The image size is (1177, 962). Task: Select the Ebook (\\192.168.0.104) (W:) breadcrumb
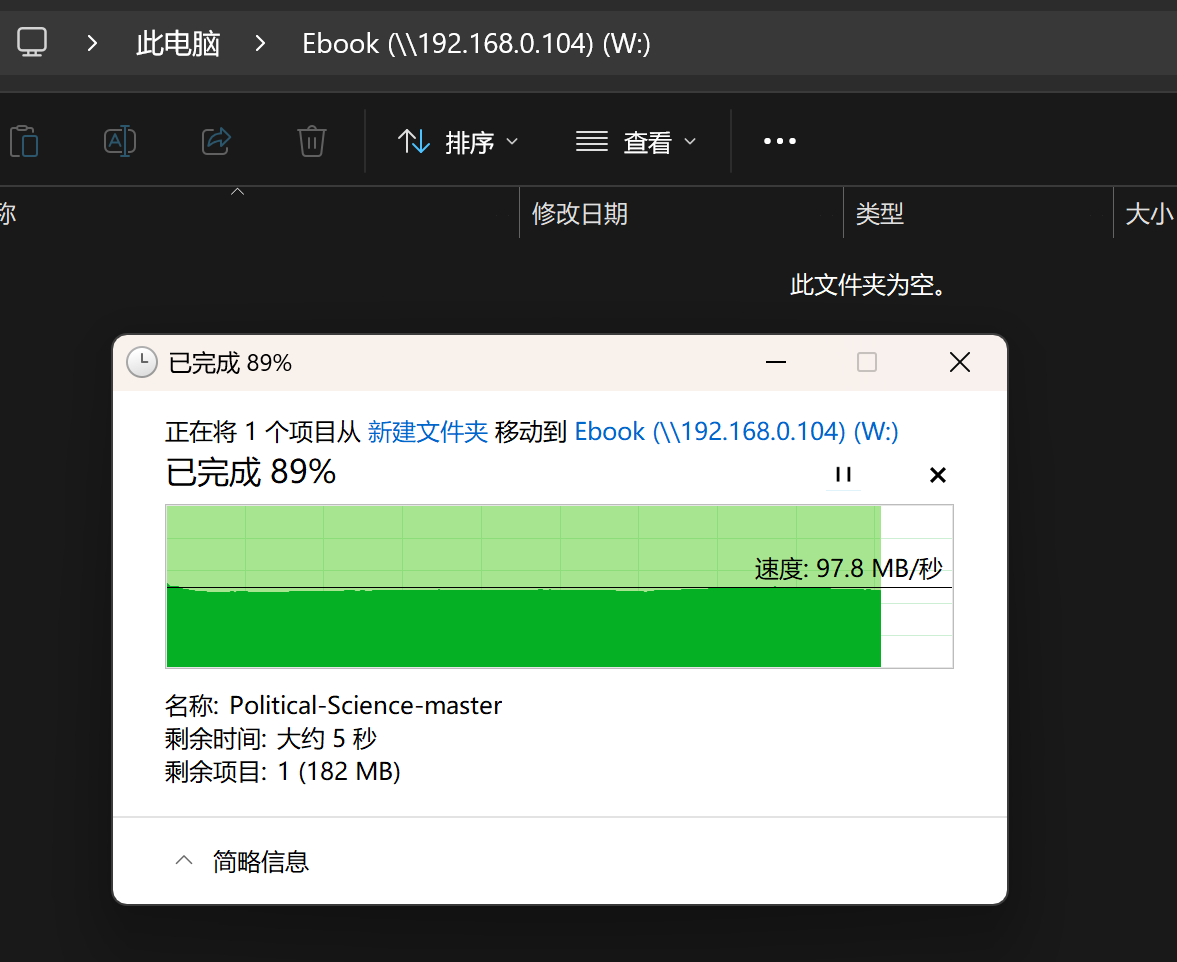476,44
